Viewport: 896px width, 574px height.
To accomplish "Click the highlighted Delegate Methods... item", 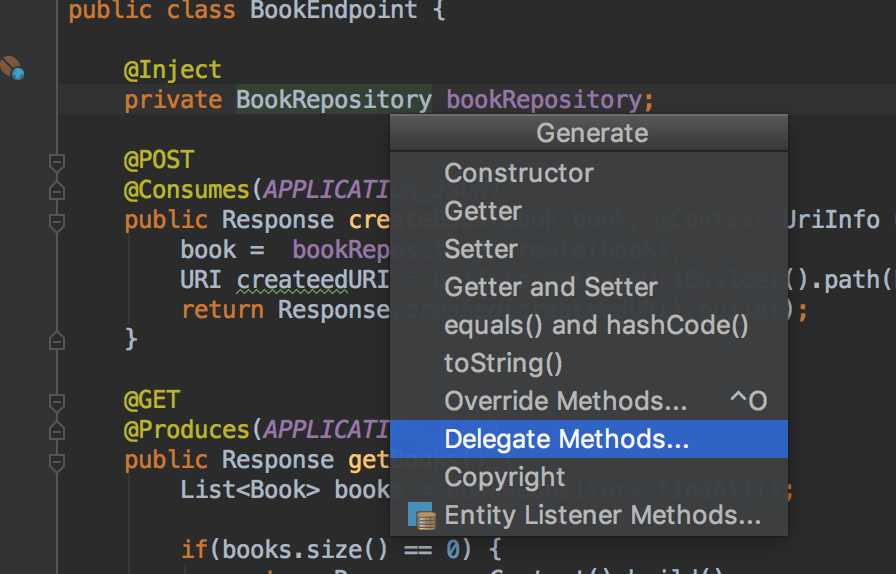I will click(x=589, y=439).
